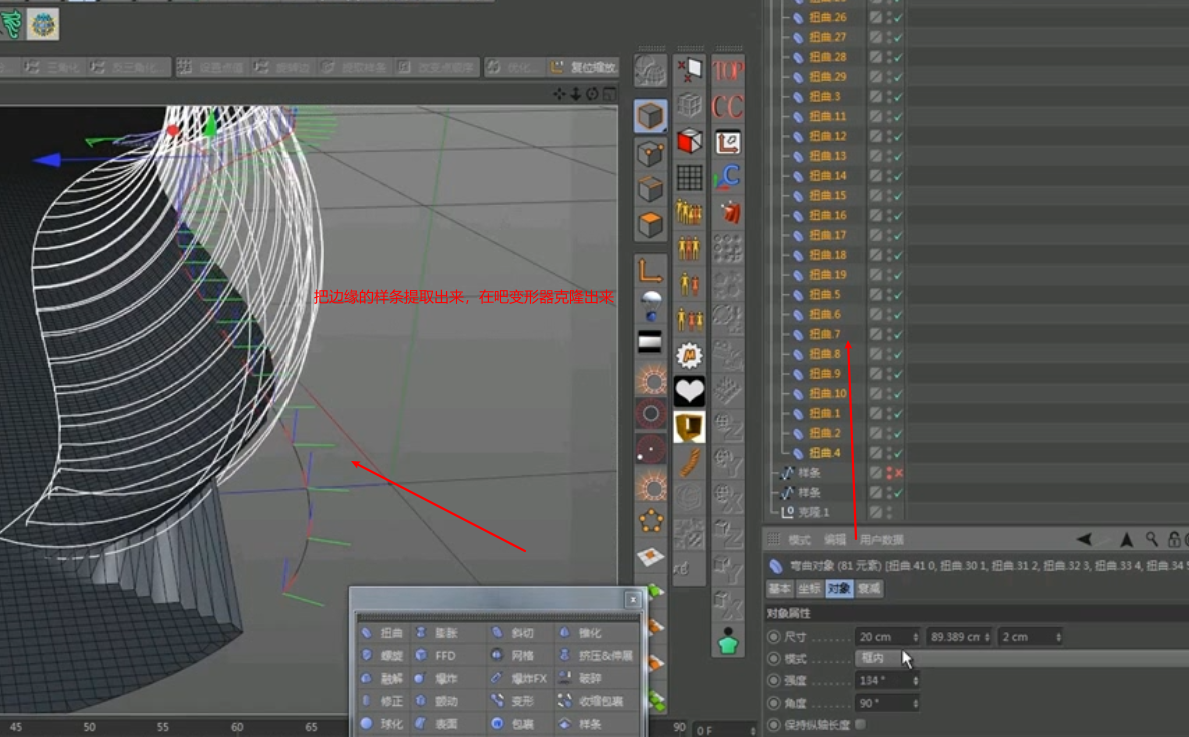Click the 复位缩放 toolbar button
Image resolution: width=1189 pixels, height=737 pixels.
point(582,67)
